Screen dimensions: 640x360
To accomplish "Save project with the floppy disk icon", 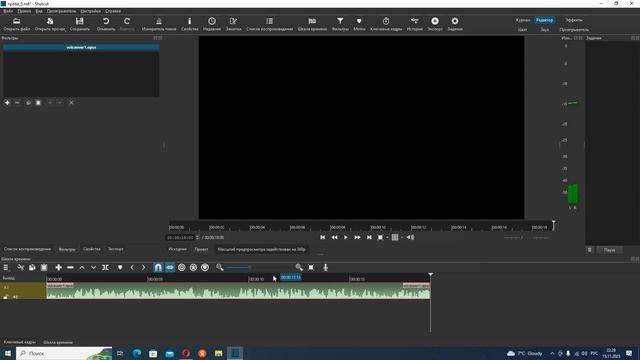I will coord(80,21).
